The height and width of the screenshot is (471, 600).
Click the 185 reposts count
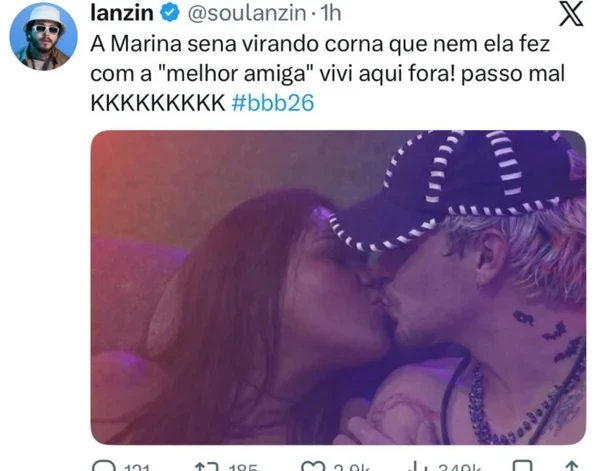click(243, 468)
